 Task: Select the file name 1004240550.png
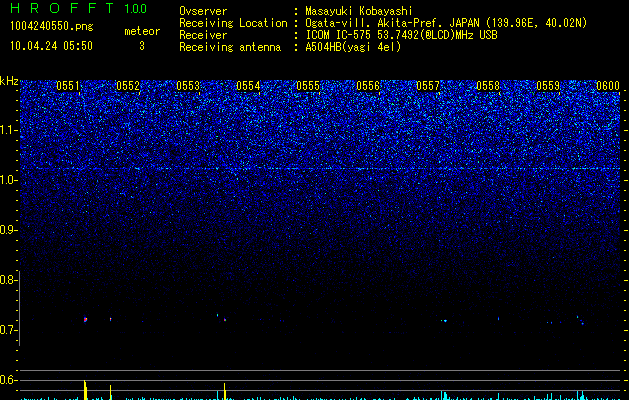click(x=52, y=26)
